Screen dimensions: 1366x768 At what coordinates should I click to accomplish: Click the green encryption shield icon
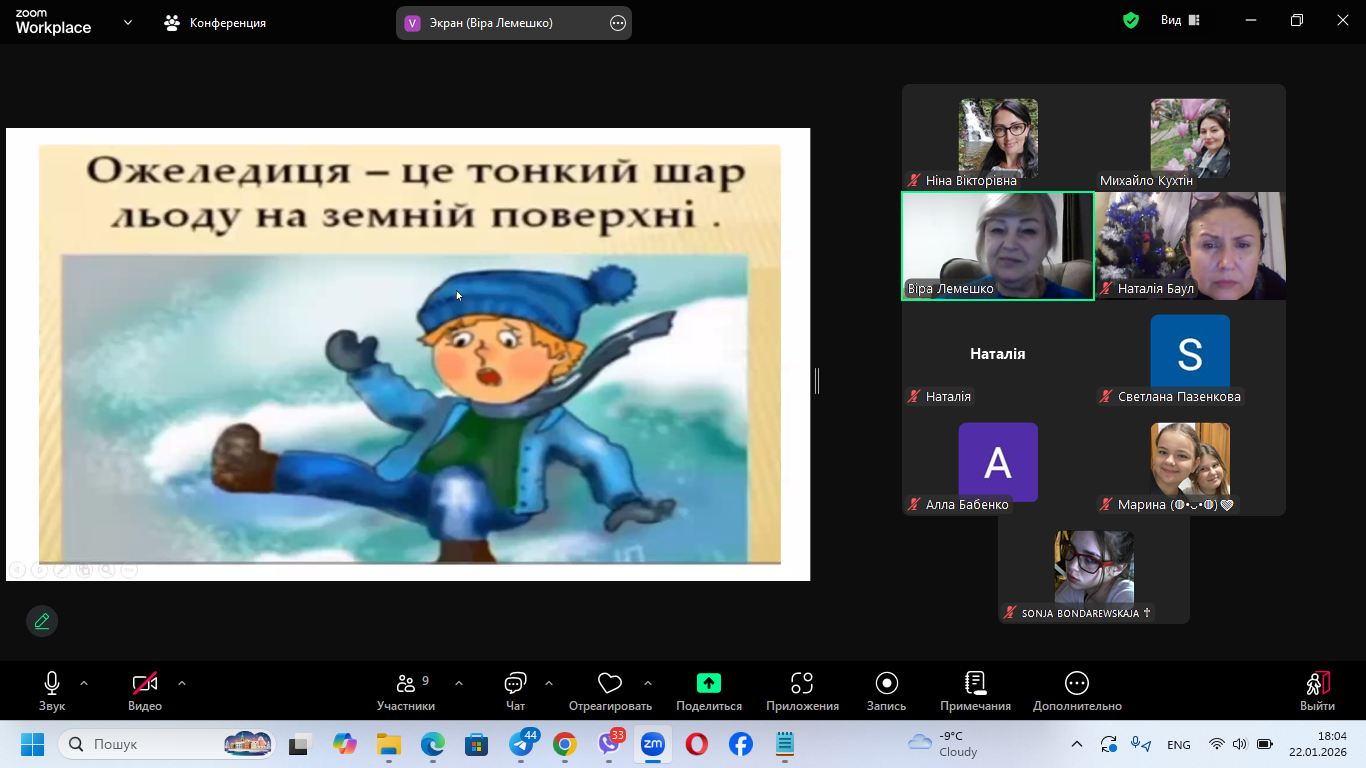point(1131,21)
